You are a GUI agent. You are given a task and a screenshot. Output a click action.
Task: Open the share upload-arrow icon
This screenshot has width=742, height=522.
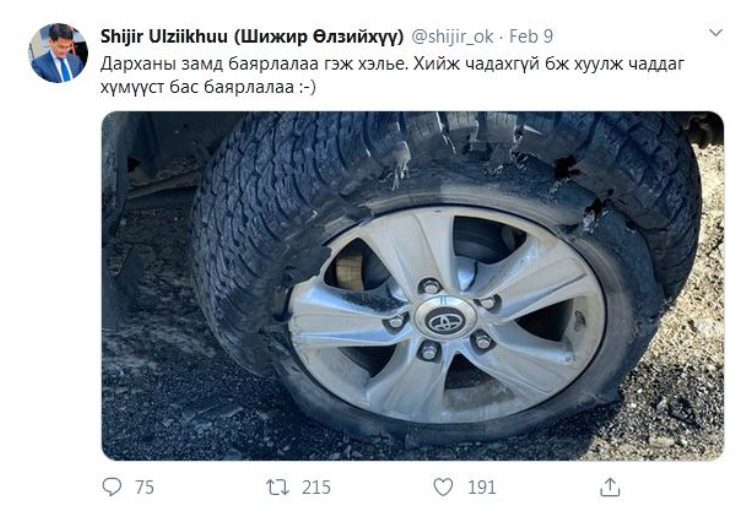(610, 487)
